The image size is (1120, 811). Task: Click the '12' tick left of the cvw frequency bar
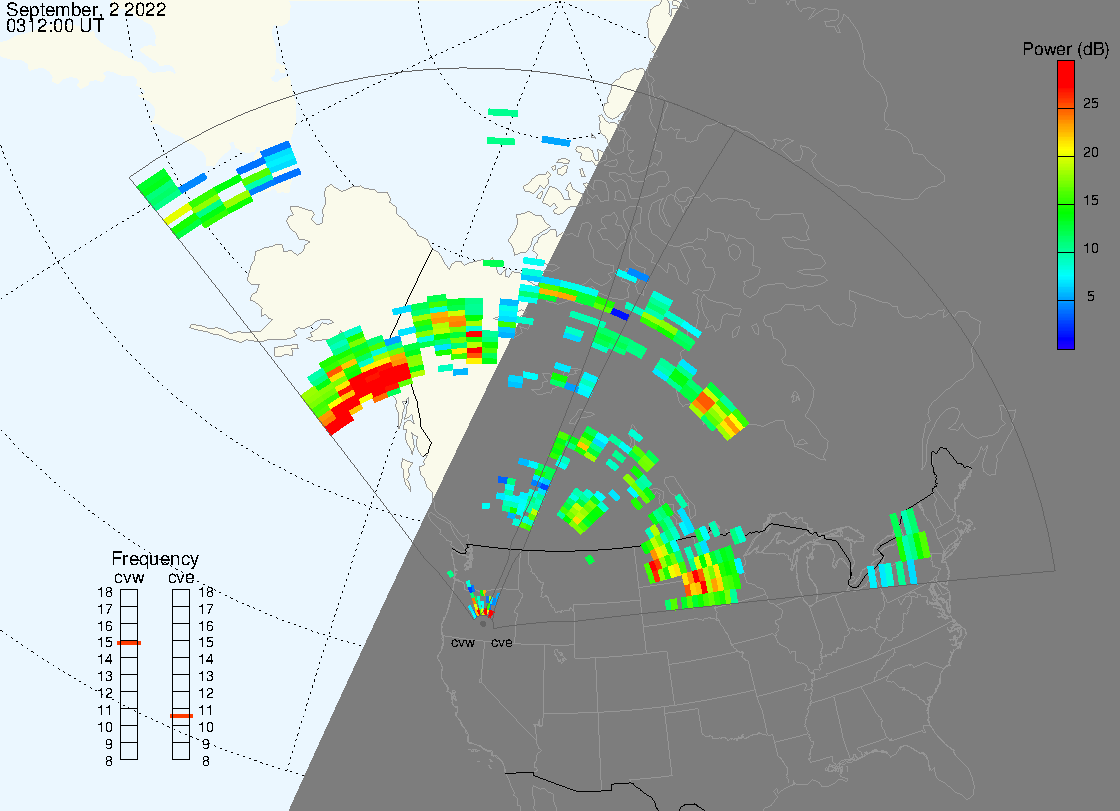(105, 694)
